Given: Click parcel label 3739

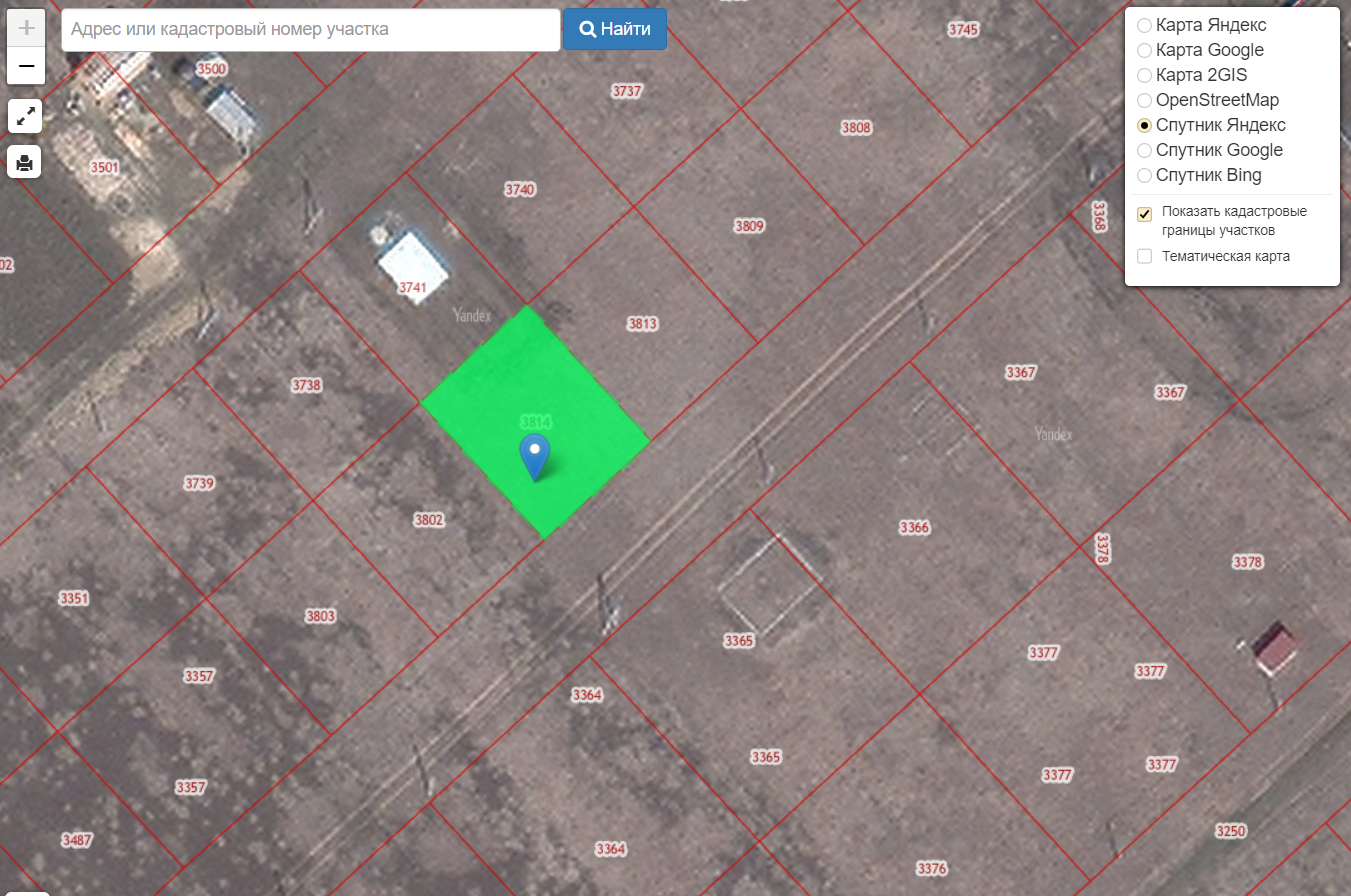Looking at the screenshot, I should pyautogui.click(x=199, y=483).
